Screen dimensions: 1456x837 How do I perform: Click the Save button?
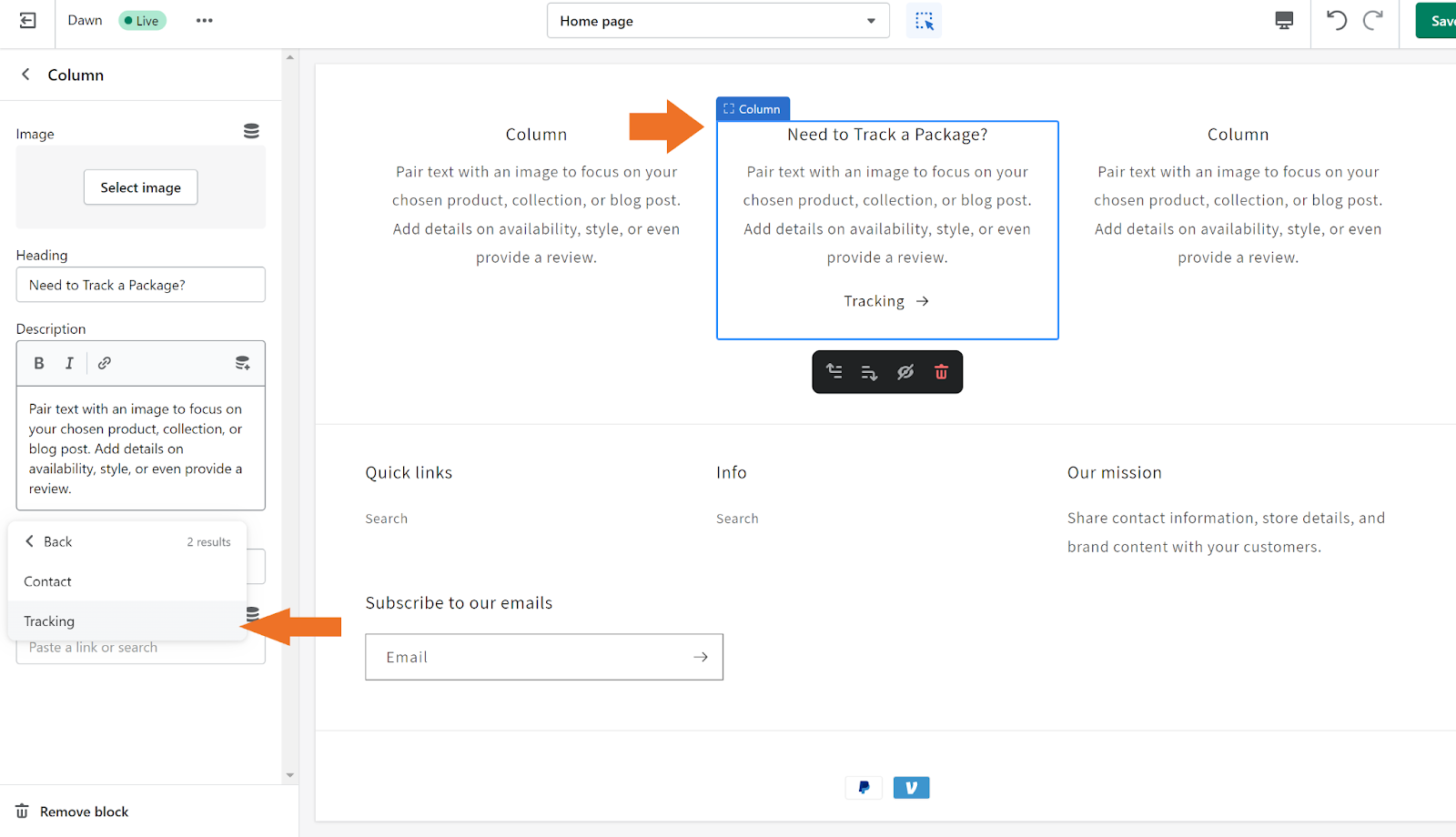1436,21
